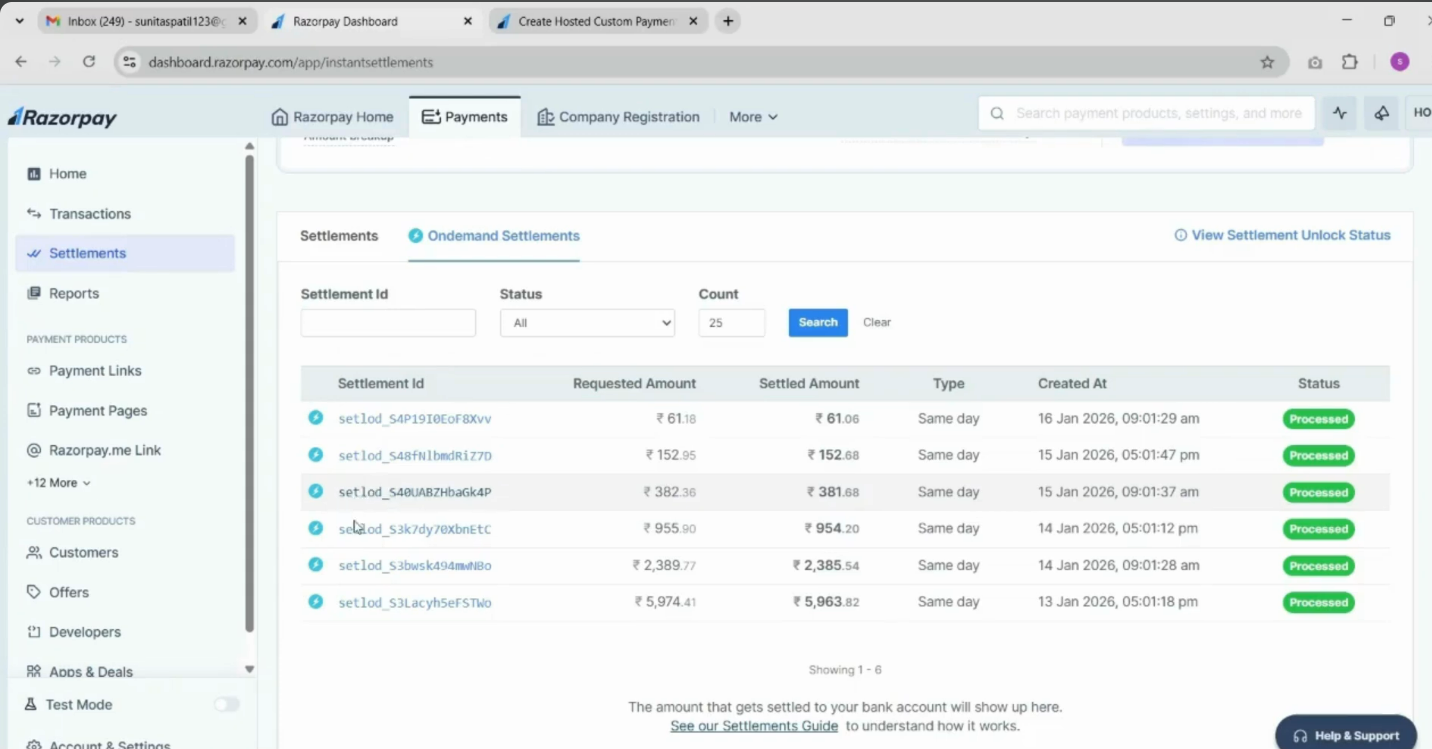The height and width of the screenshot is (749, 1432).
Task: Open the Company Registration tab
Action: 619,117
